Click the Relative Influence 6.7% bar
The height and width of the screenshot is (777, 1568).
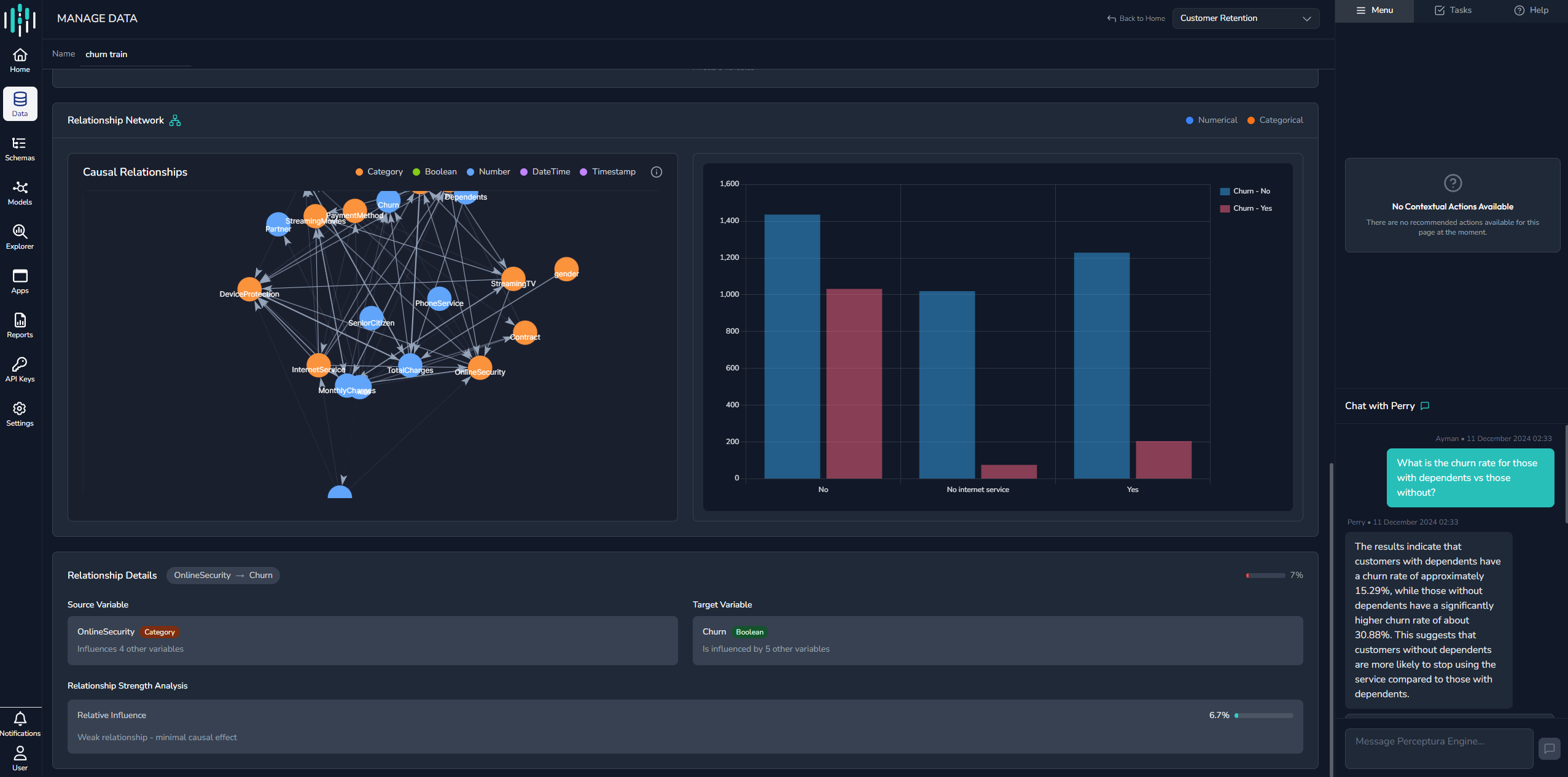tap(1264, 716)
